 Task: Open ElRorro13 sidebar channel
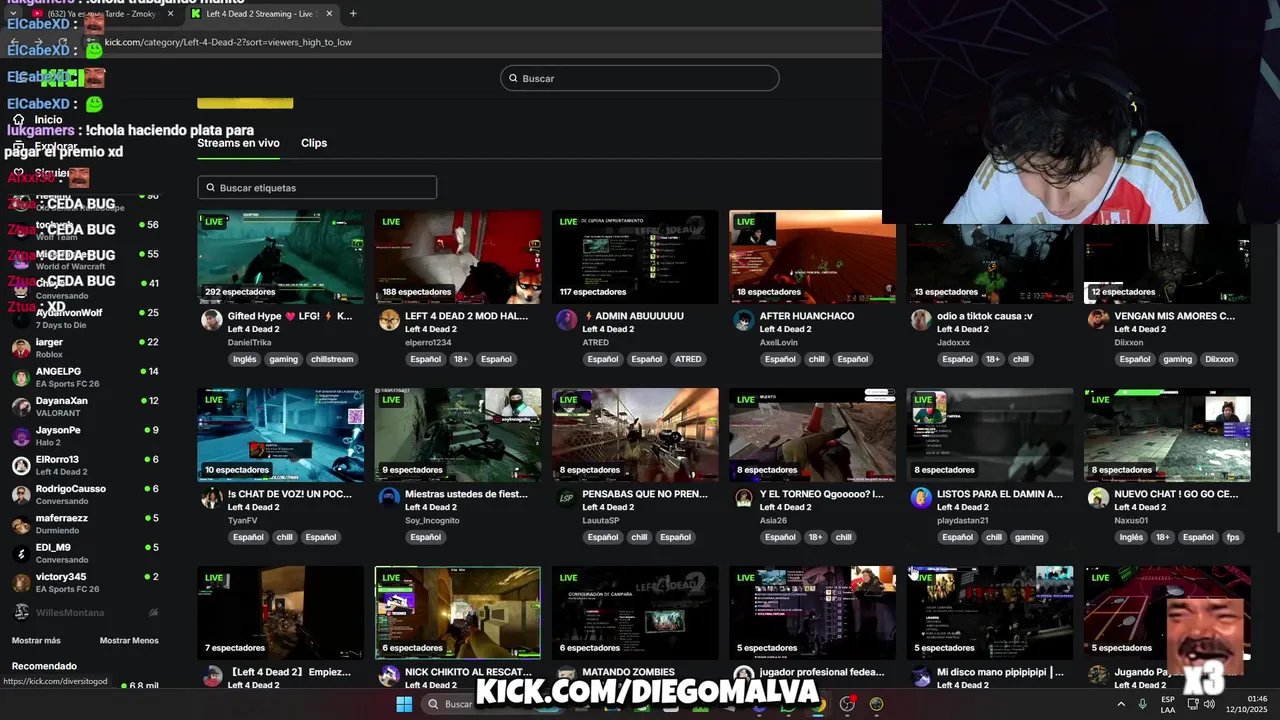coord(85,465)
